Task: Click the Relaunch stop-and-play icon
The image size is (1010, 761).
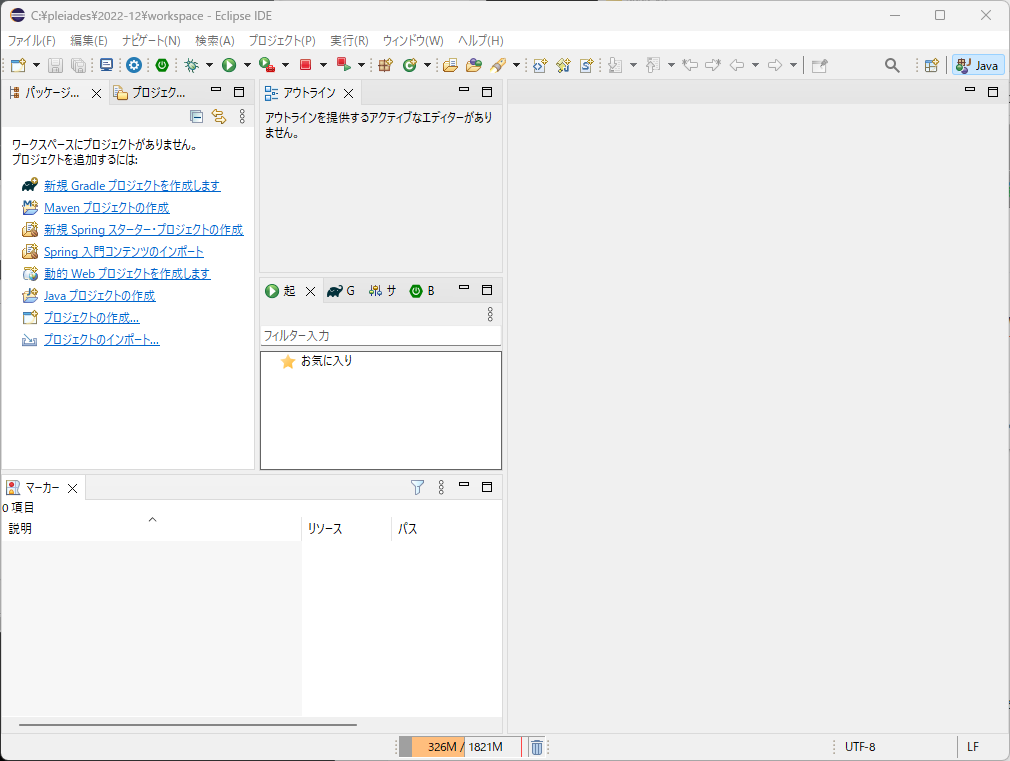Action: click(x=344, y=65)
